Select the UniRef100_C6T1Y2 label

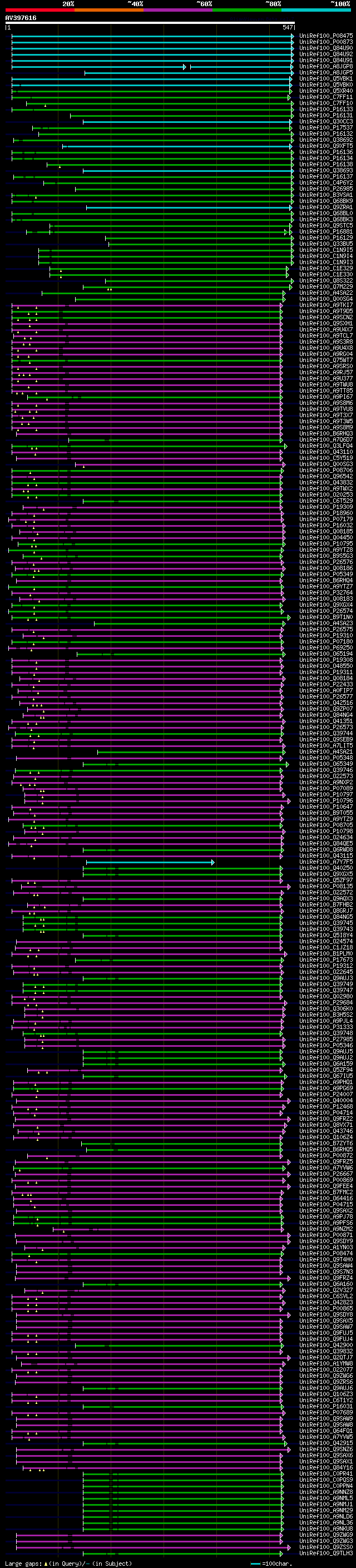tap(325, 1400)
